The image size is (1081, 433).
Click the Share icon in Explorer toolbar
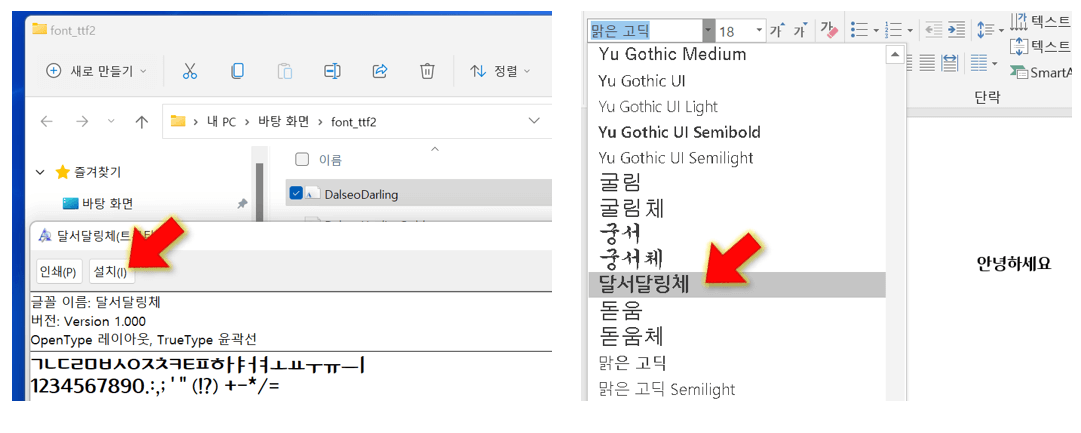click(x=379, y=71)
